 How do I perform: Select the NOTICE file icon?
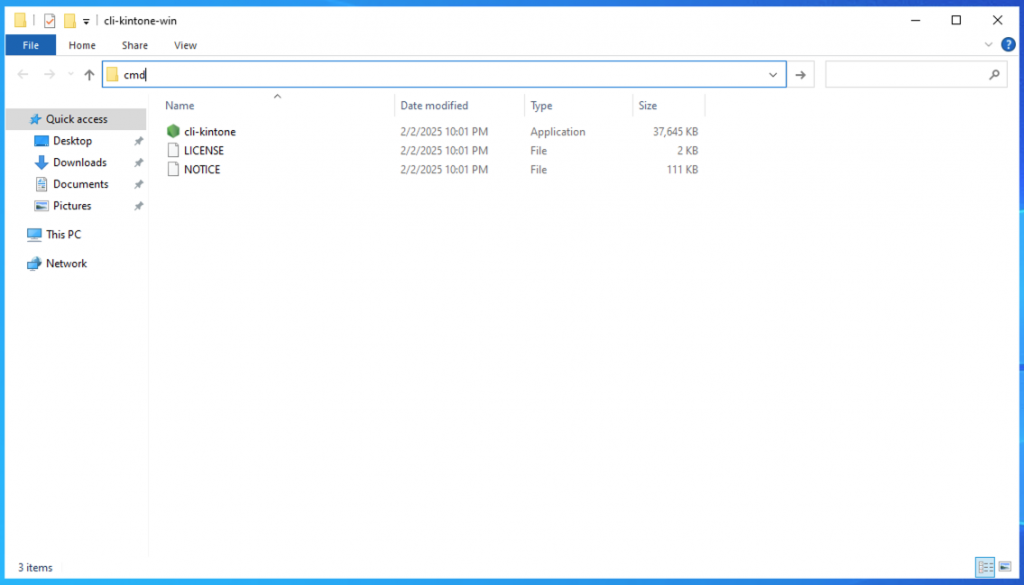pos(173,169)
